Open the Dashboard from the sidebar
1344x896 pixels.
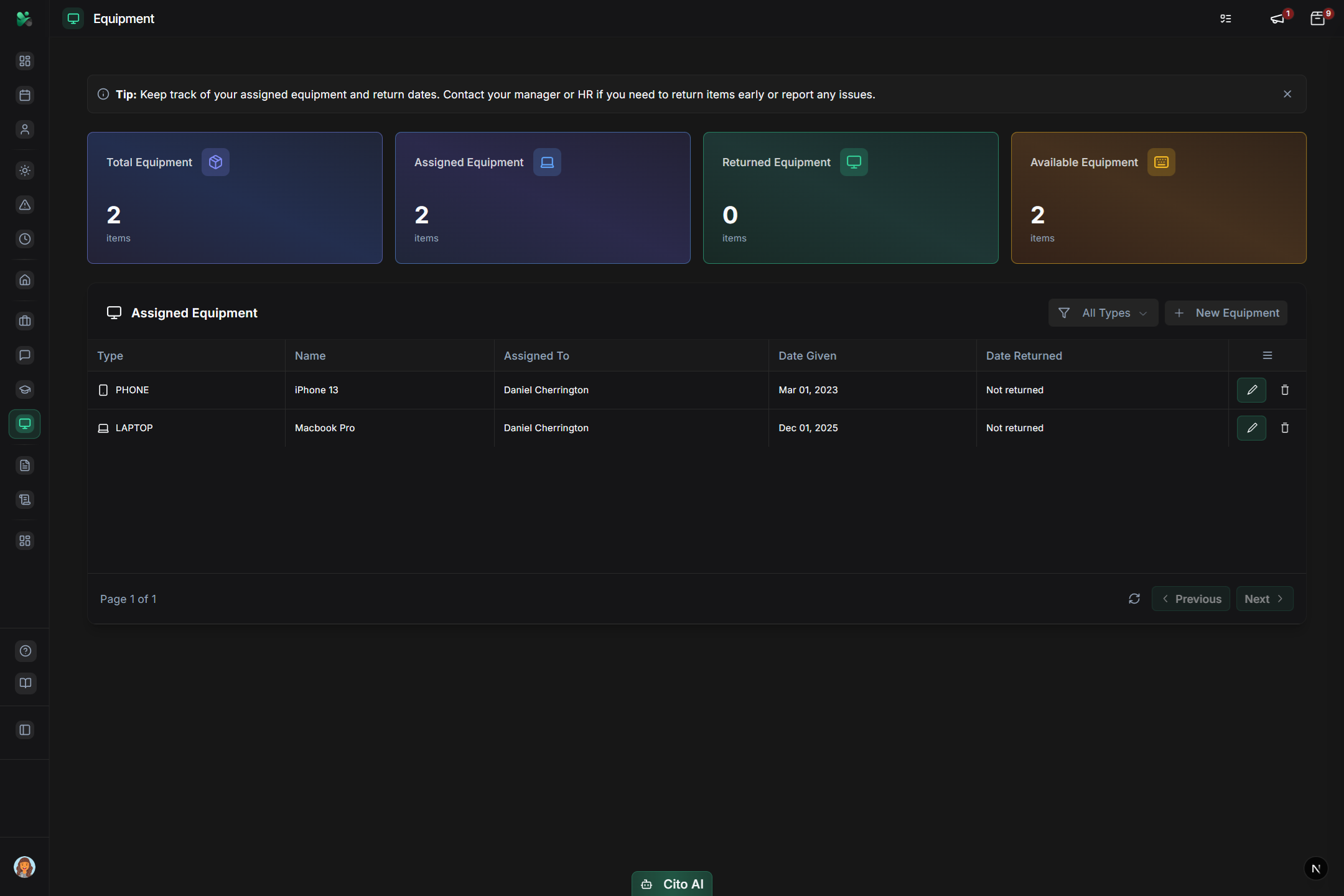coord(25,61)
